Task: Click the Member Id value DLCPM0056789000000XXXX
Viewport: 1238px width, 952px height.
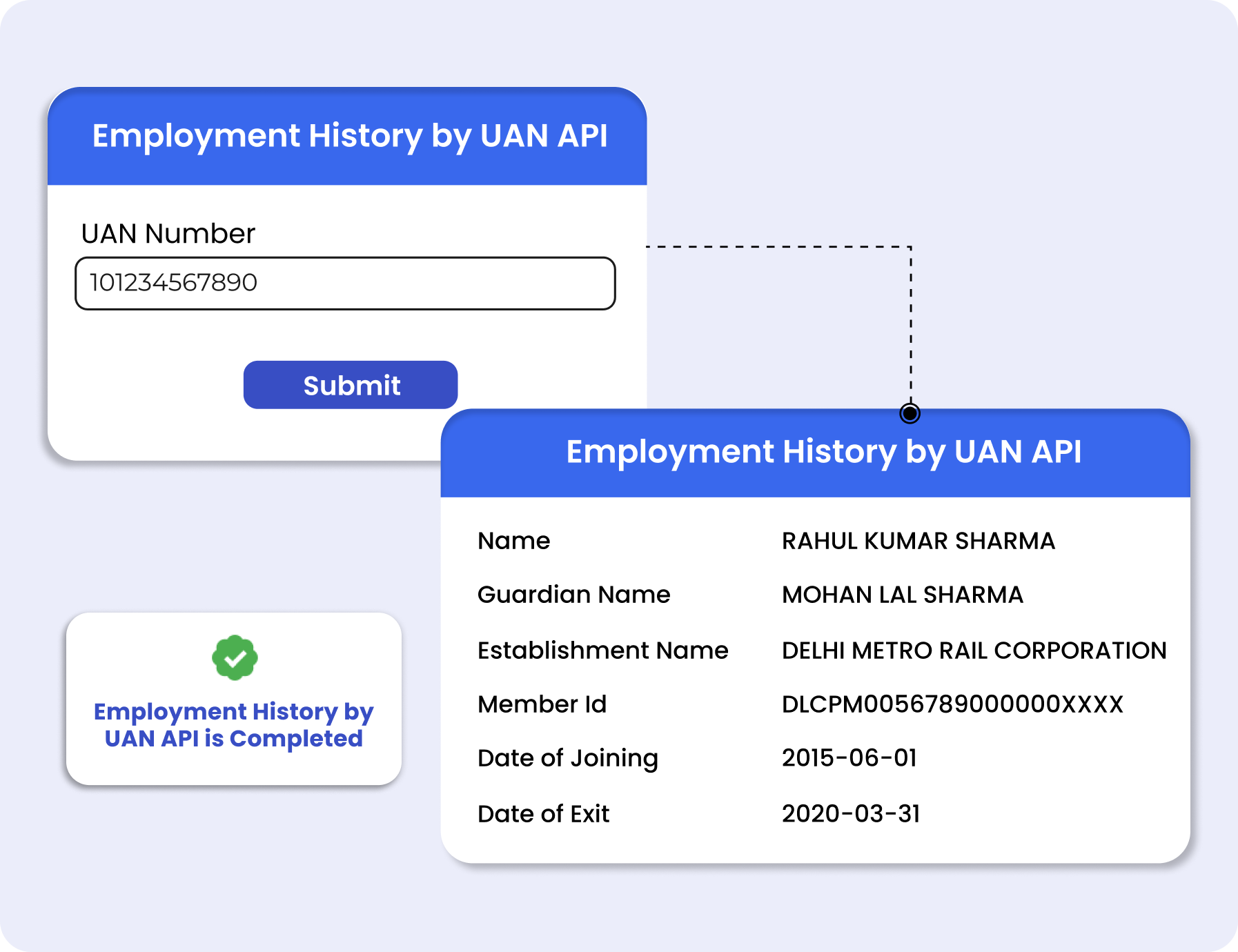Action: coord(952,704)
